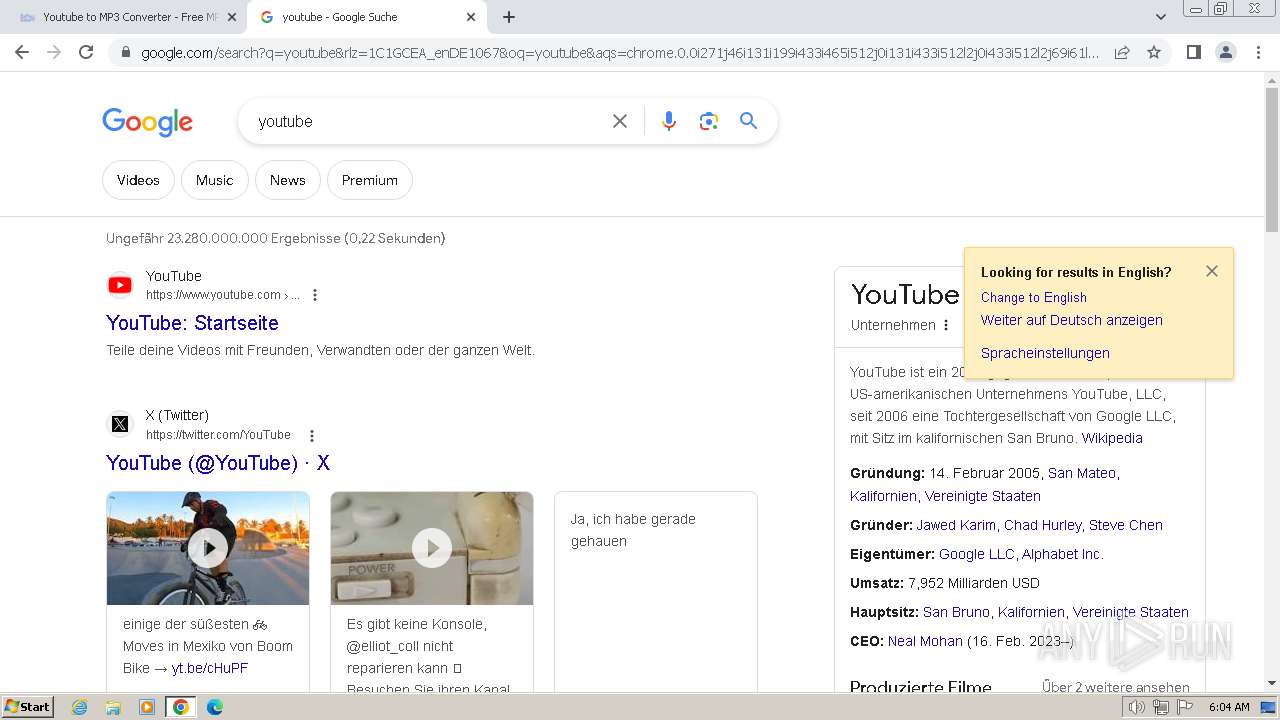The width and height of the screenshot is (1280, 720).
Task: Open the YouTube: Startseite result
Action: pos(192,323)
